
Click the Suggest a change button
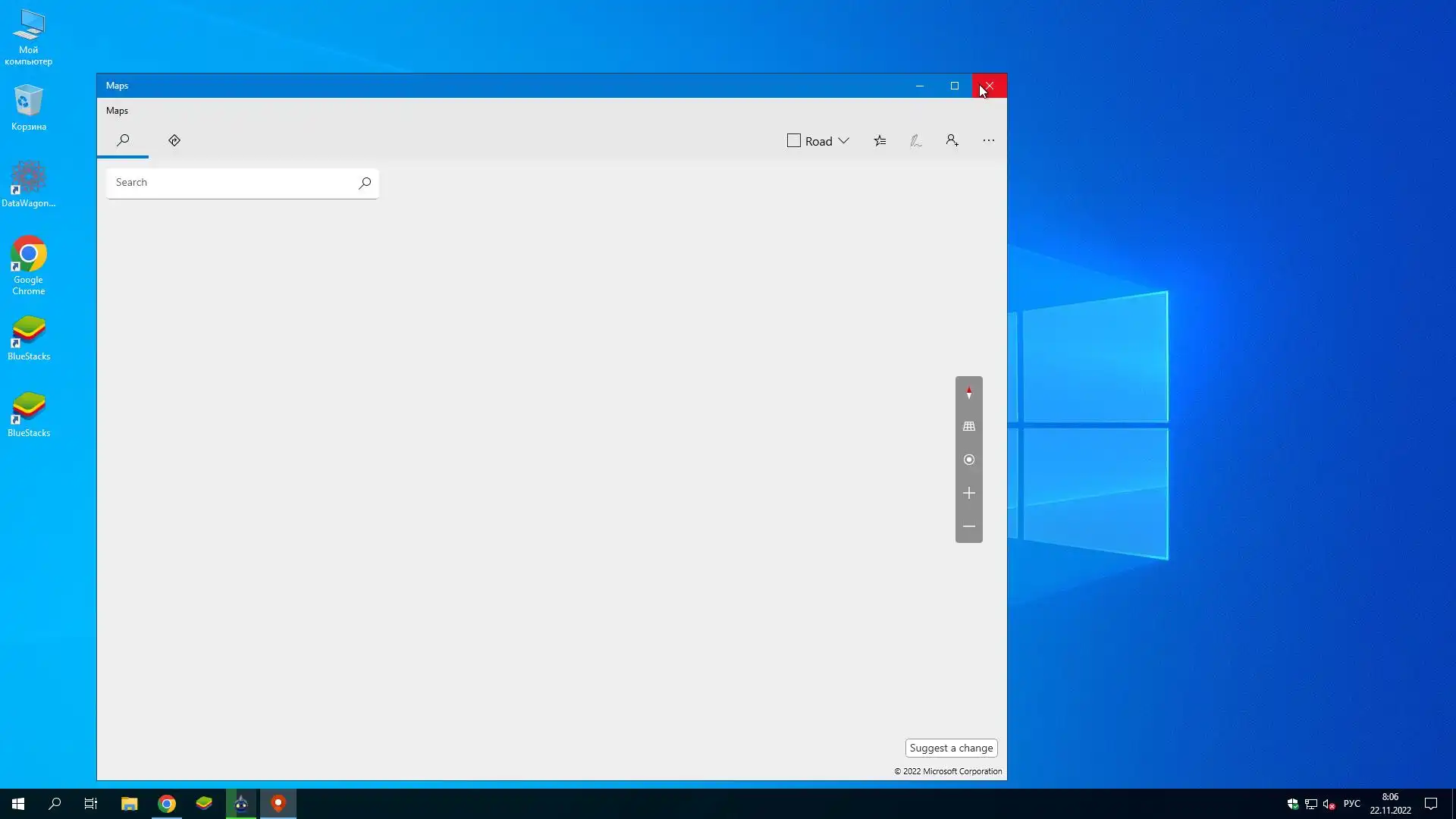click(x=951, y=748)
